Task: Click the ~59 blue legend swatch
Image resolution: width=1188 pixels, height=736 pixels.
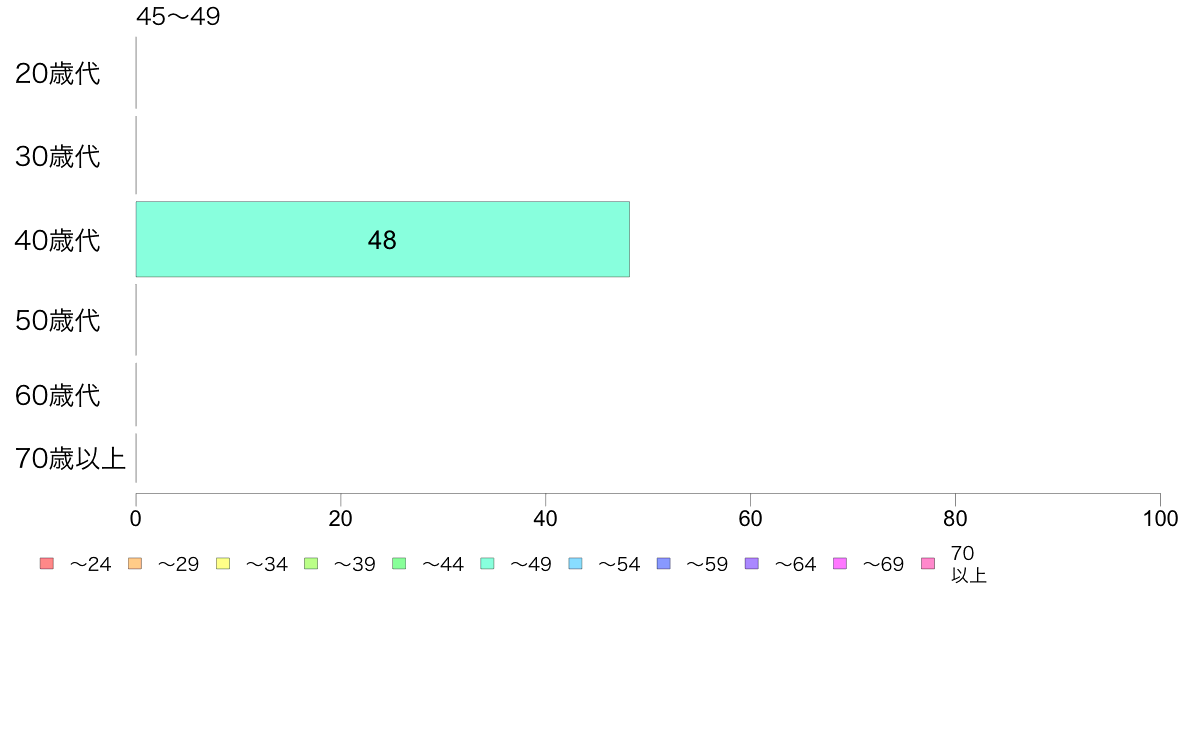Action: coord(664,563)
